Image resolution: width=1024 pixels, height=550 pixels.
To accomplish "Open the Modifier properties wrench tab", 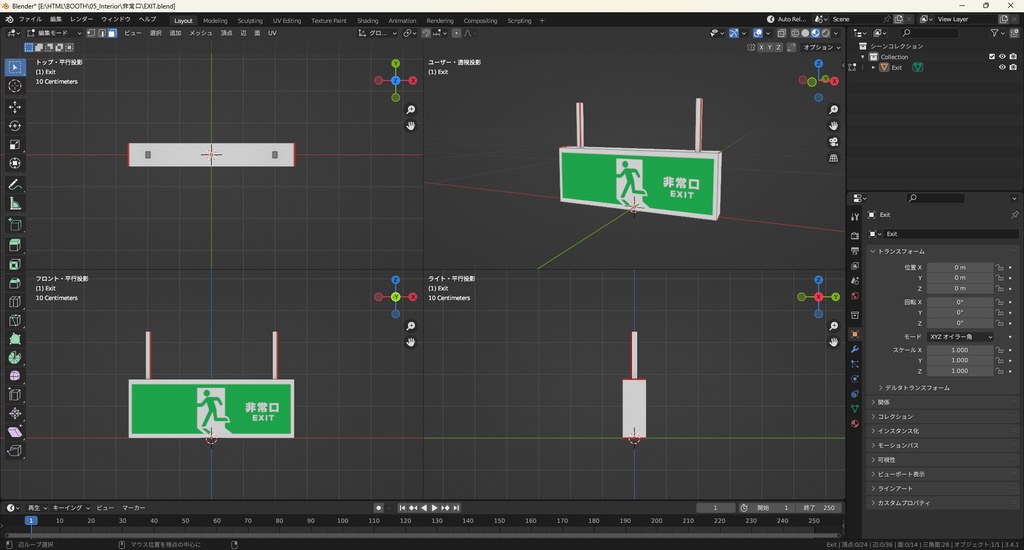I will tap(855, 349).
